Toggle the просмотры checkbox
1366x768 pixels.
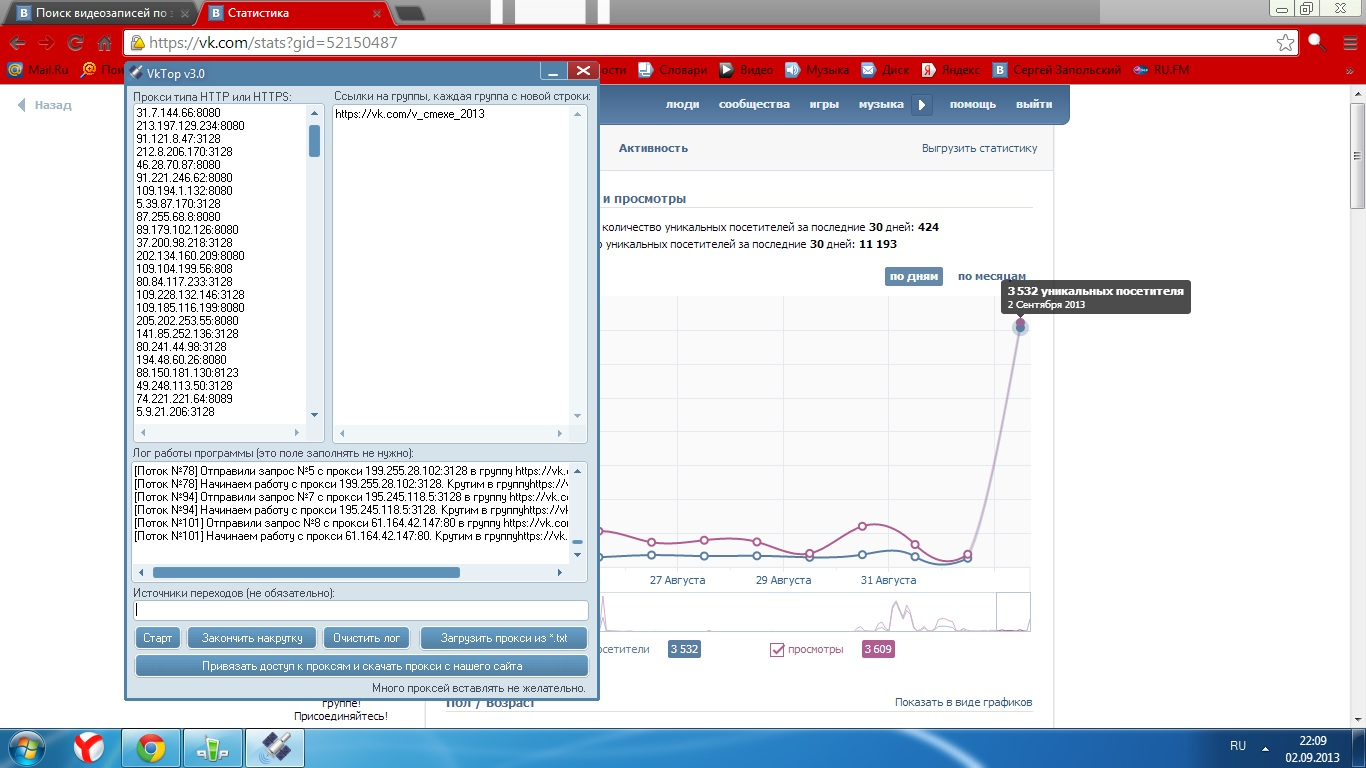pos(777,650)
